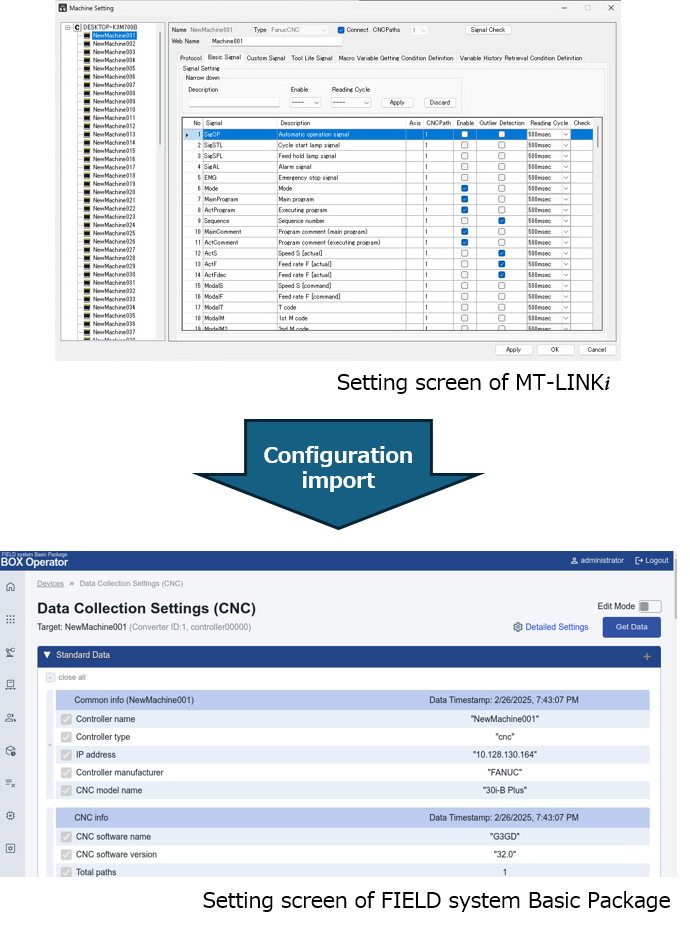Image resolution: width=690 pixels, height=925 pixels.
Task: Click the robot arm icon in the sidebar
Action: tap(10, 652)
